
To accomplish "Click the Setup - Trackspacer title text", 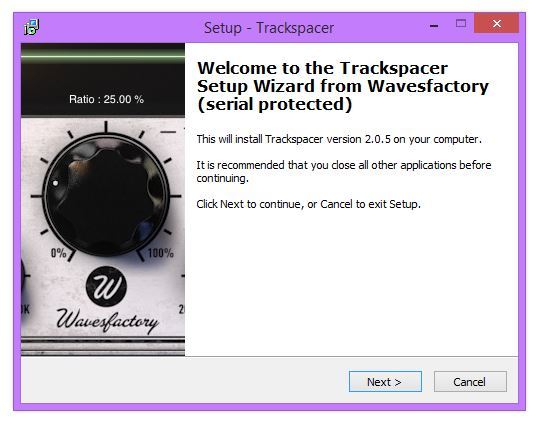I will click(x=269, y=28).
